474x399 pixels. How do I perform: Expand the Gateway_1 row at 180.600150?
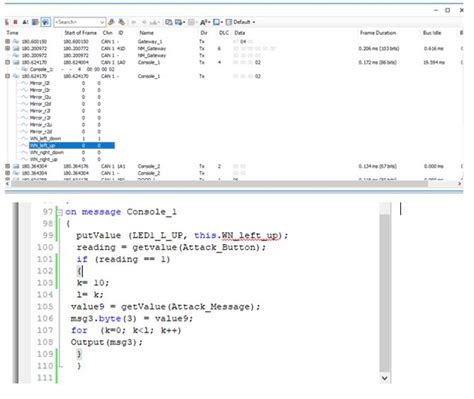[8, 42]
